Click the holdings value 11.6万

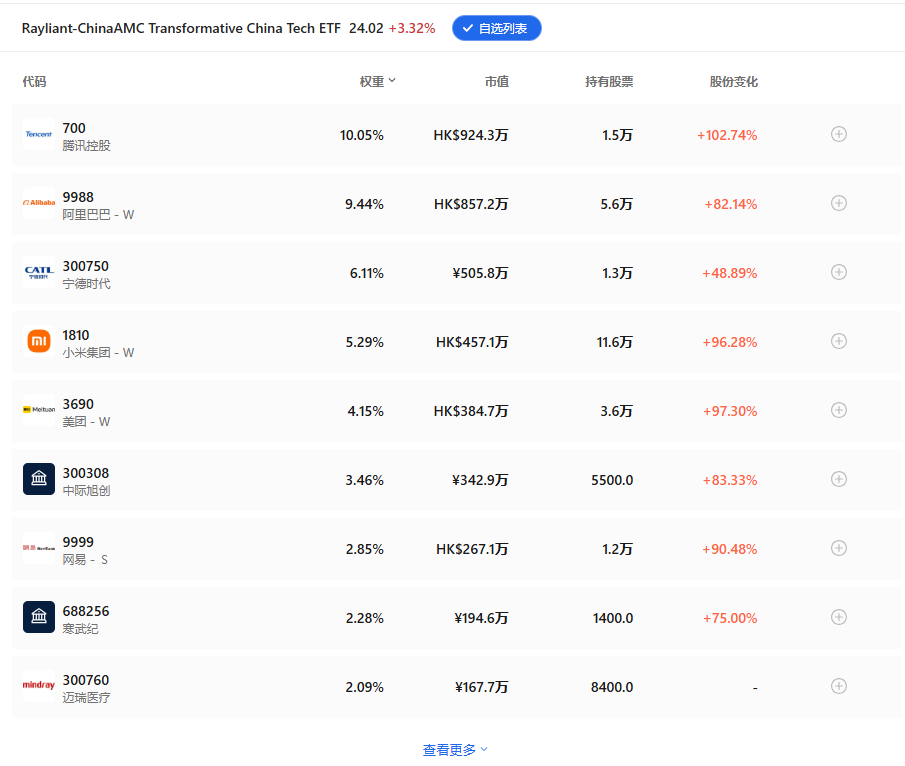(615, 342)
